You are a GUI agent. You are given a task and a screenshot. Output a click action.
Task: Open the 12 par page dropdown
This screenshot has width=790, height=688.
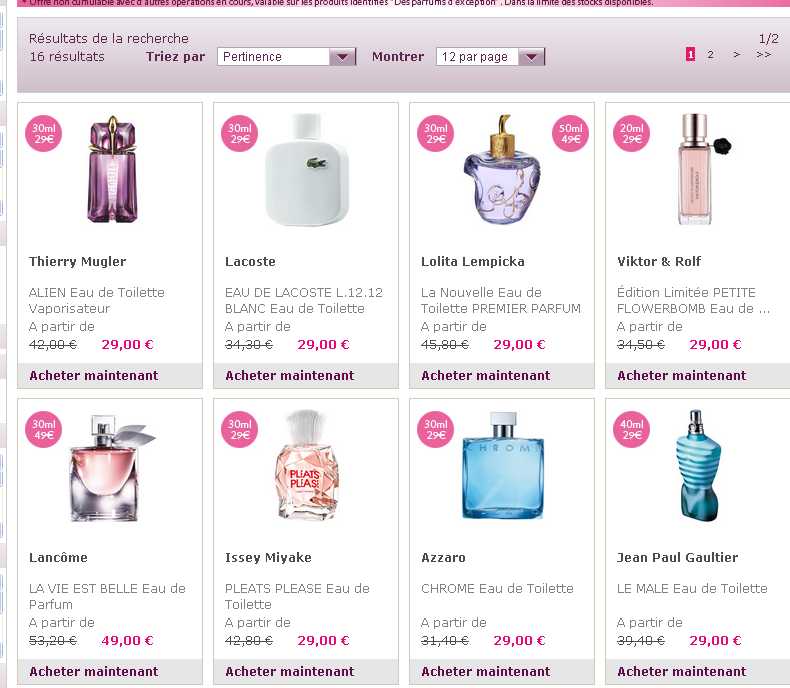(490, 57)
